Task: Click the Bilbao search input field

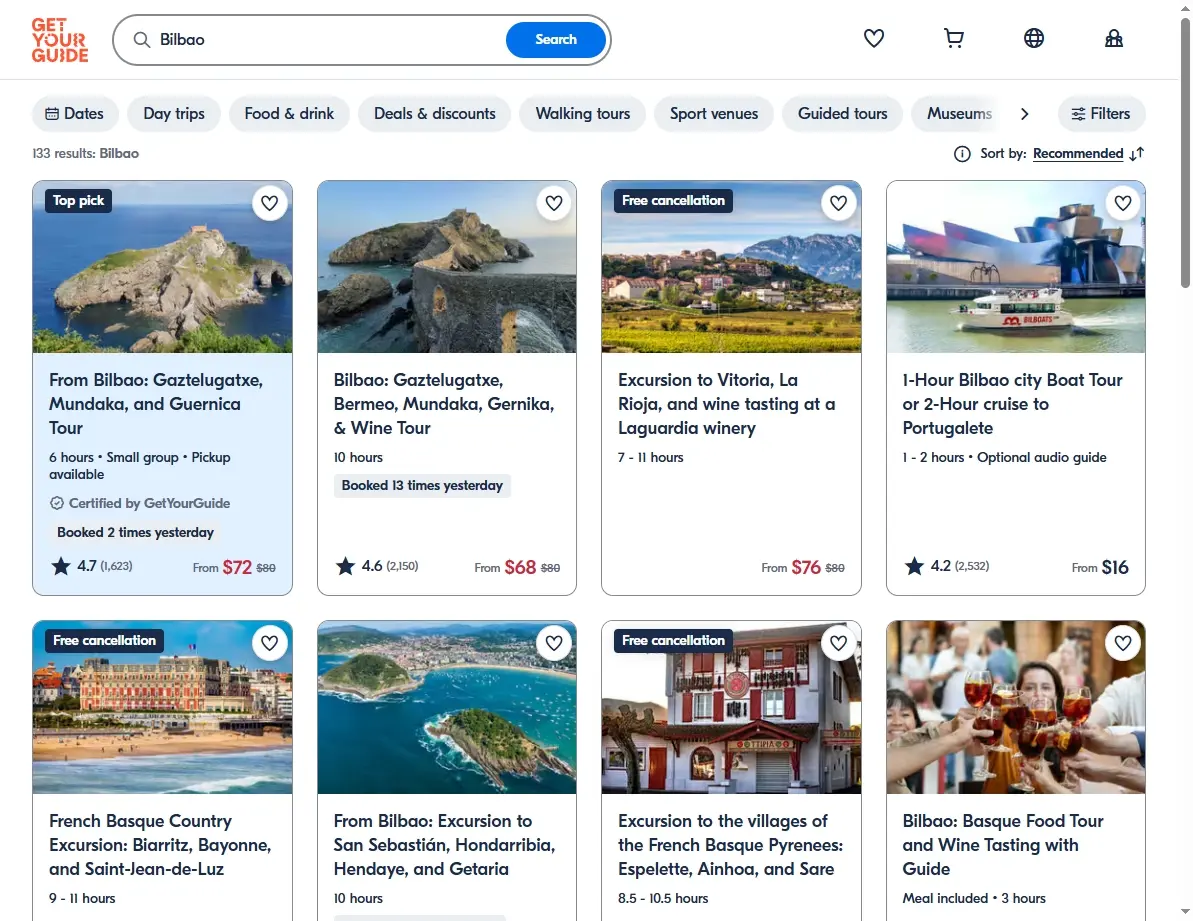Action: tap(327, 40)
